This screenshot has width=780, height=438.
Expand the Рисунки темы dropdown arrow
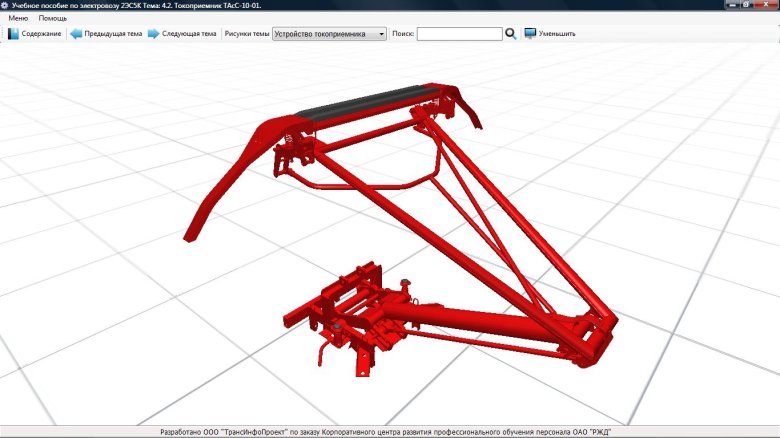coord(381,34)
